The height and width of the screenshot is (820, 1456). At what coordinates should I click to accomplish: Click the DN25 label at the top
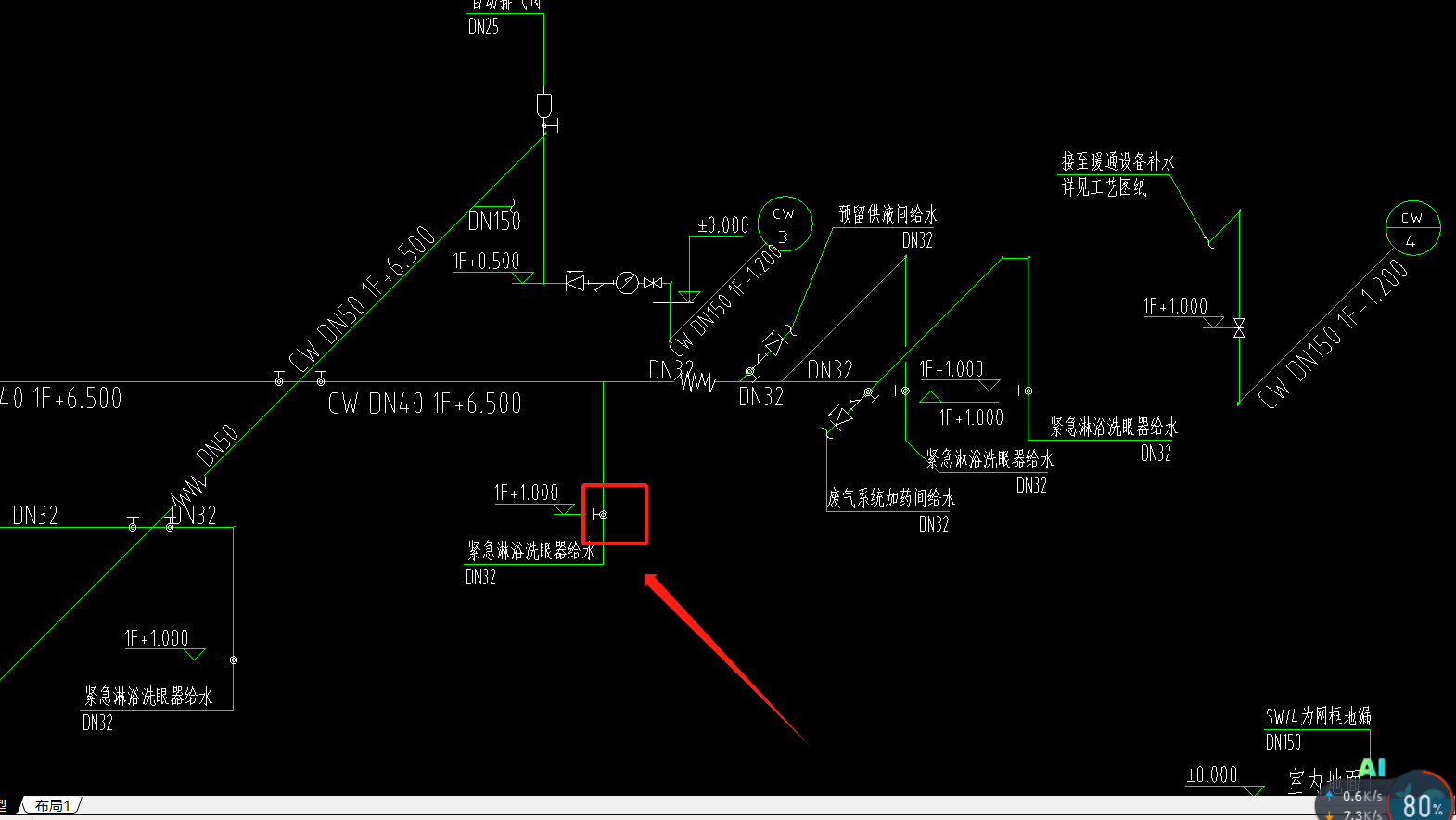[x=483, y=27]
